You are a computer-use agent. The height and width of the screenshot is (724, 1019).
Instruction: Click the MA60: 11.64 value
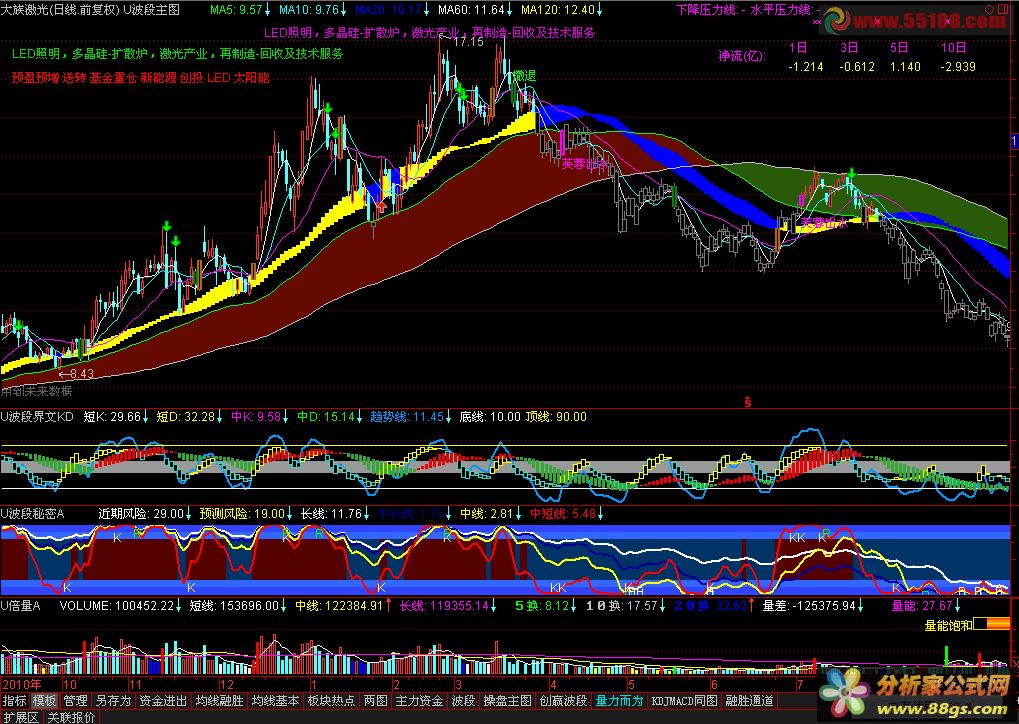474,10
